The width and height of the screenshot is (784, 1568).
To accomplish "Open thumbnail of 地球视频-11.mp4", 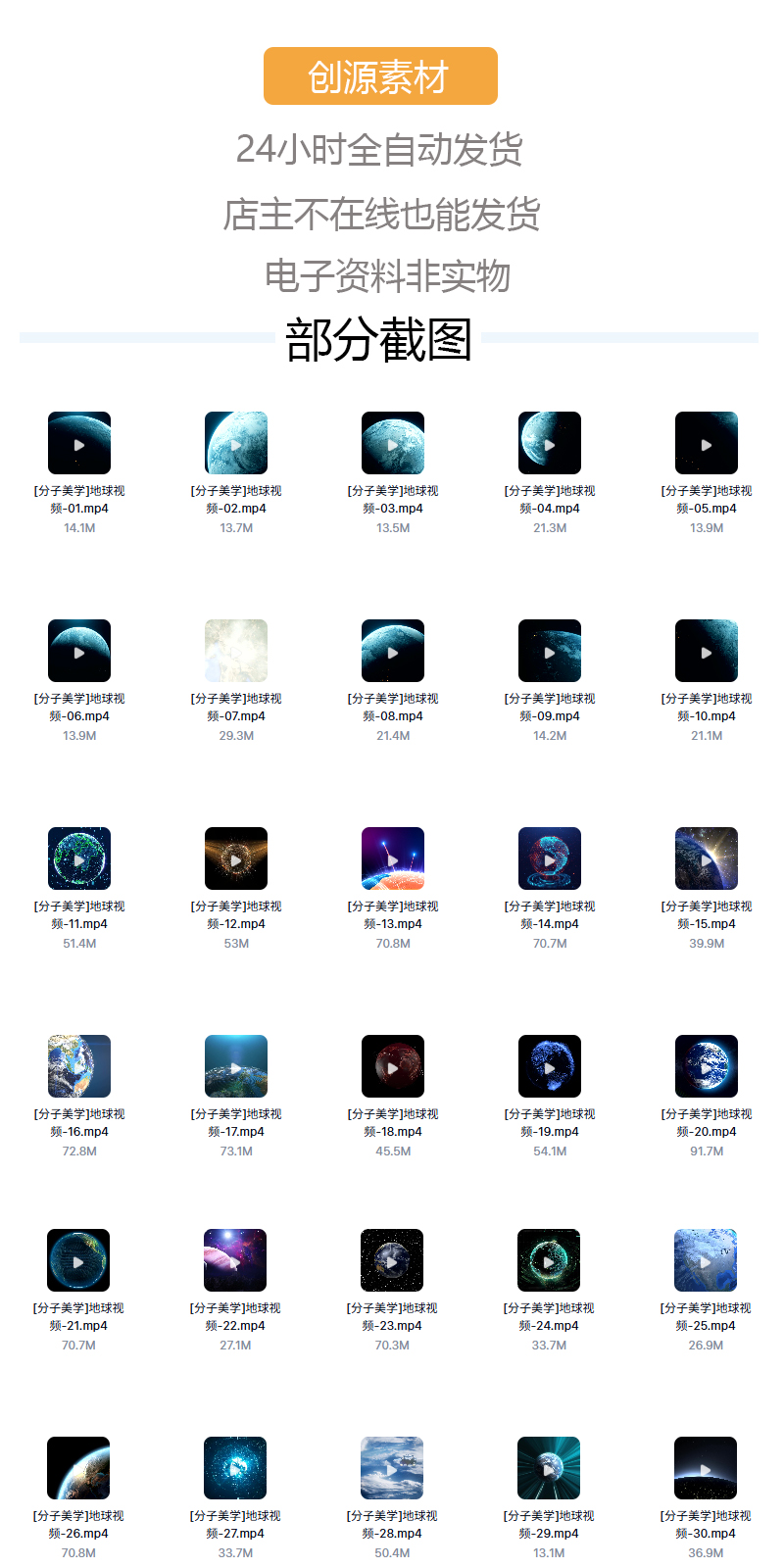I will click(x=79, y=858).
